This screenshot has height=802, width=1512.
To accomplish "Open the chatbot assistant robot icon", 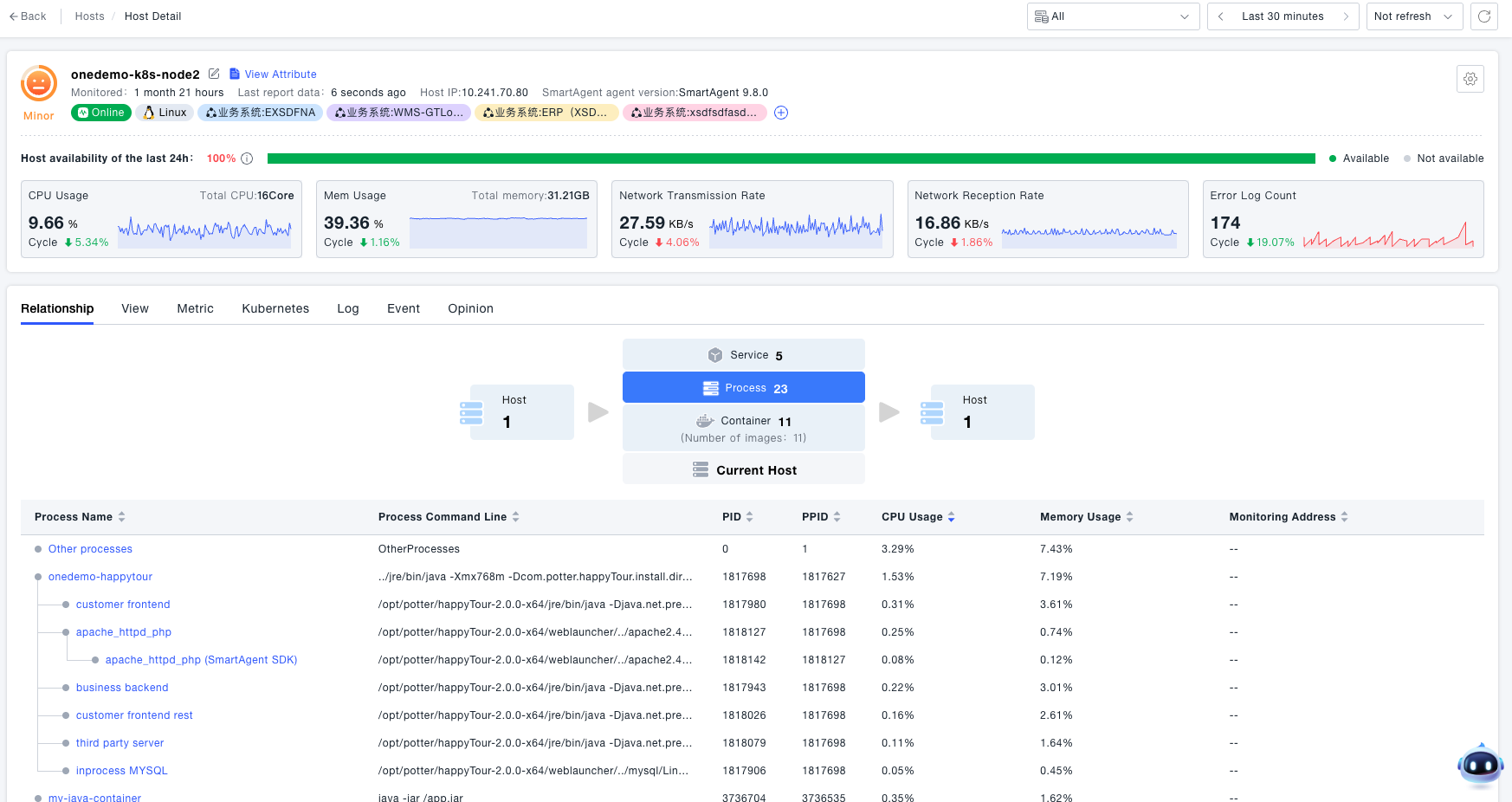I will click(x=1480, y=765).
